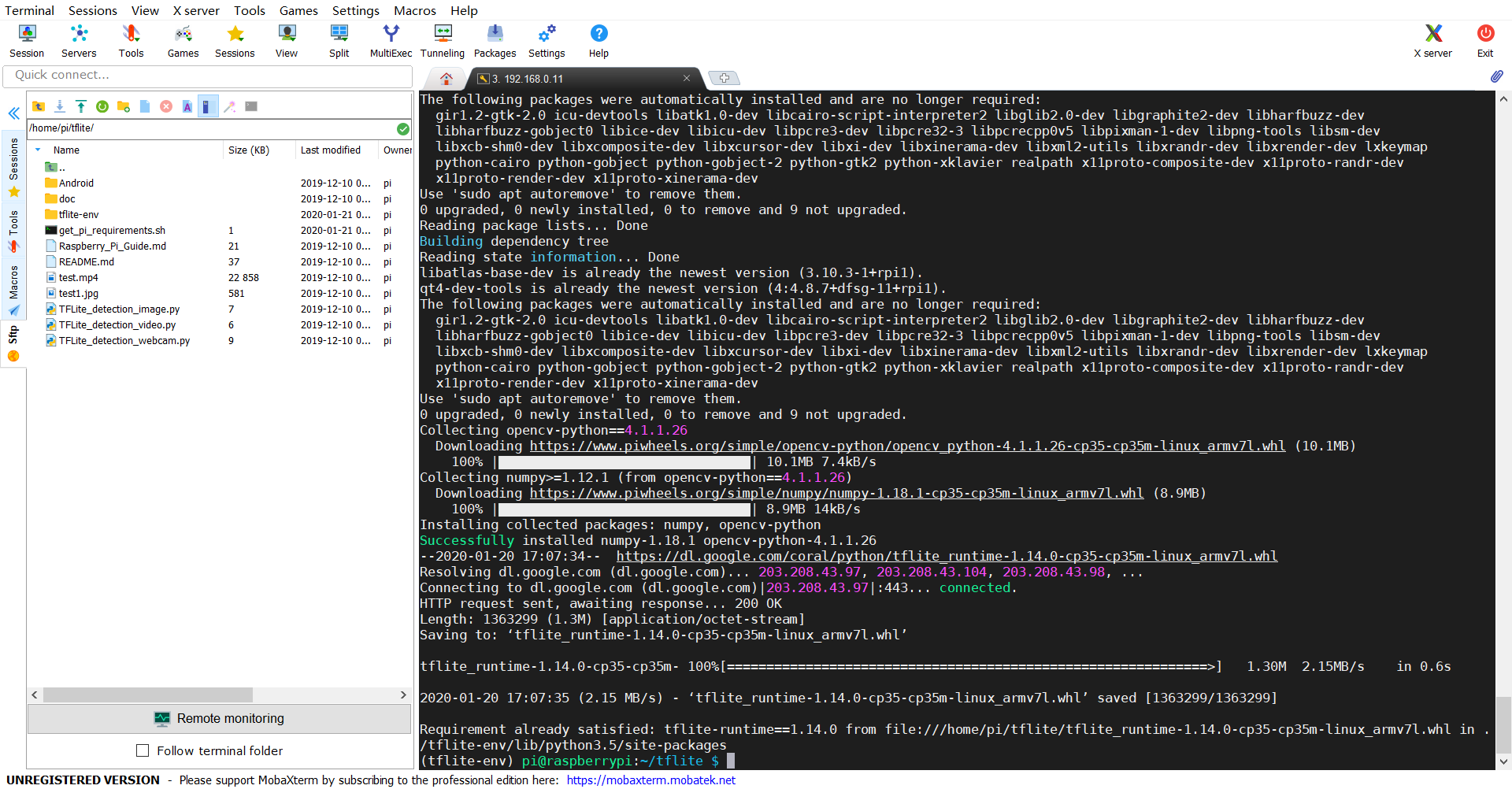Close the 192.168.0.11 session tab
This screenshot has height=789, width=1512.
pos(687,78)
